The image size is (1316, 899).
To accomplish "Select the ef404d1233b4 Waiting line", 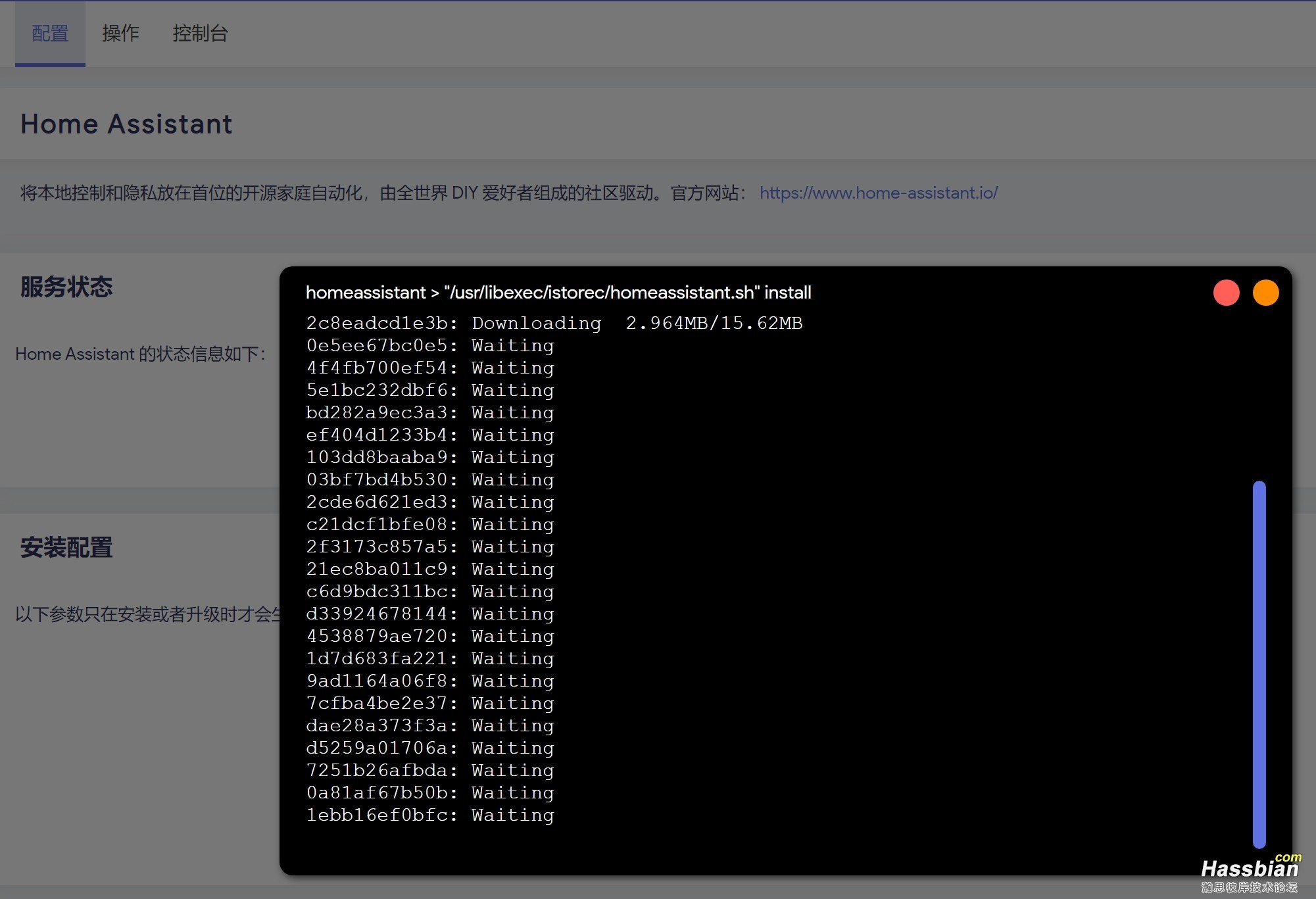I will (430, 435).
